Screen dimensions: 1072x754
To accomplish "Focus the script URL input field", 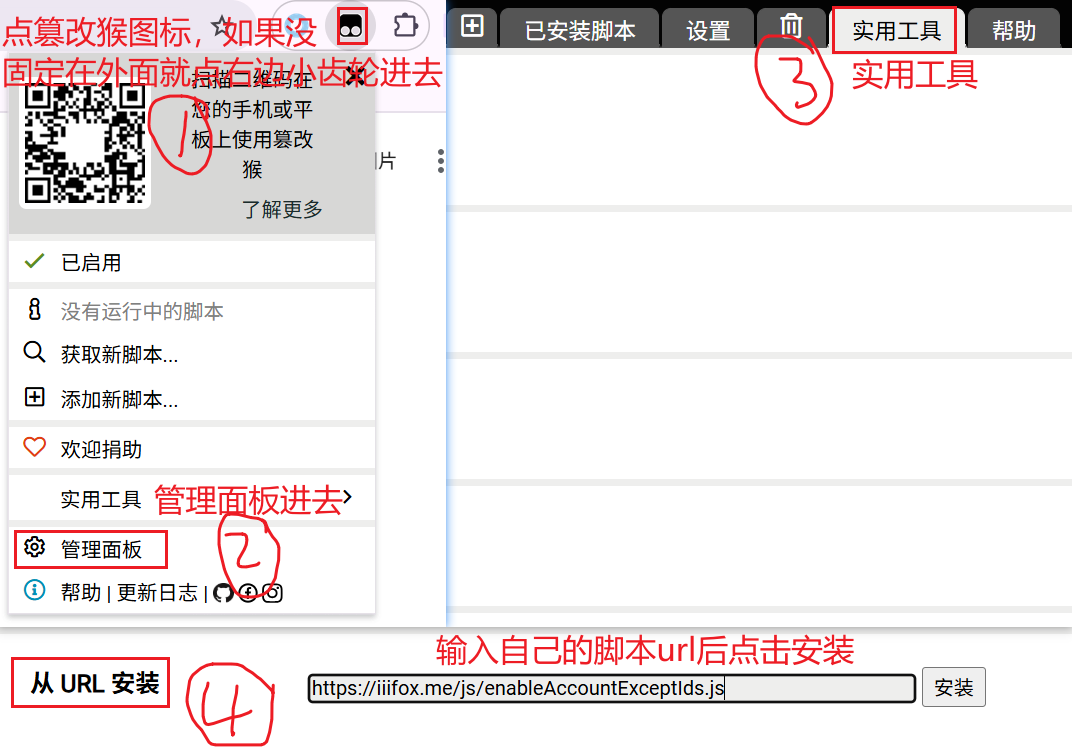I will pyautogui.click(x=611, y=688).
